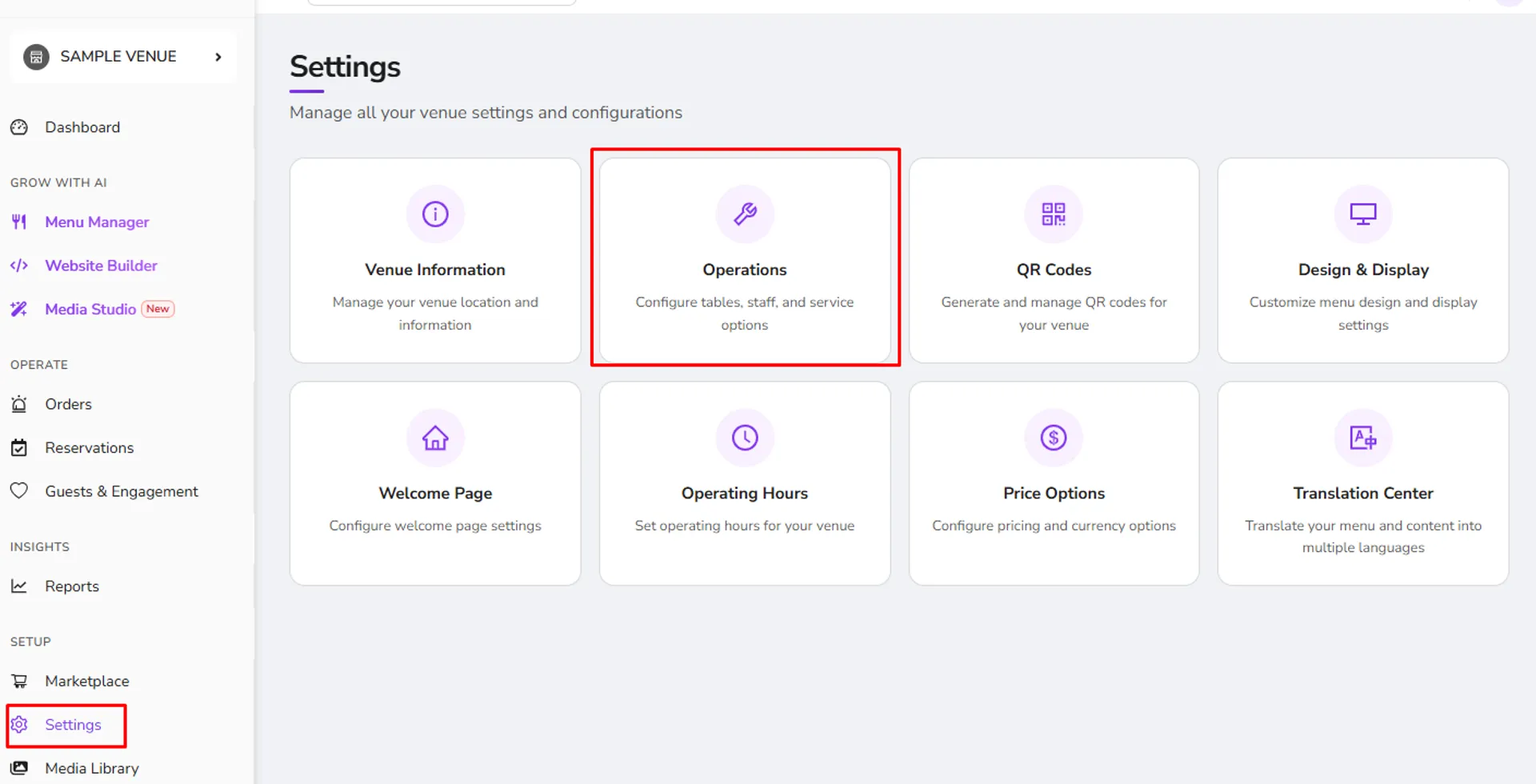
Task: Open the Website Builder section
Action: (101, 266)
